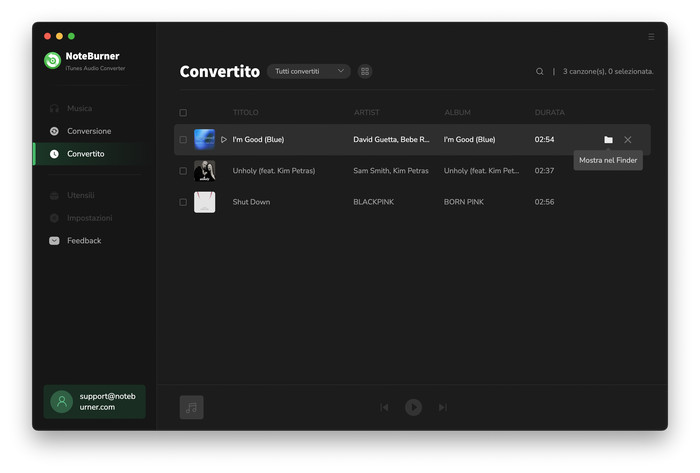Sort by the DURATA column header
700x473 pixels.
550,112
